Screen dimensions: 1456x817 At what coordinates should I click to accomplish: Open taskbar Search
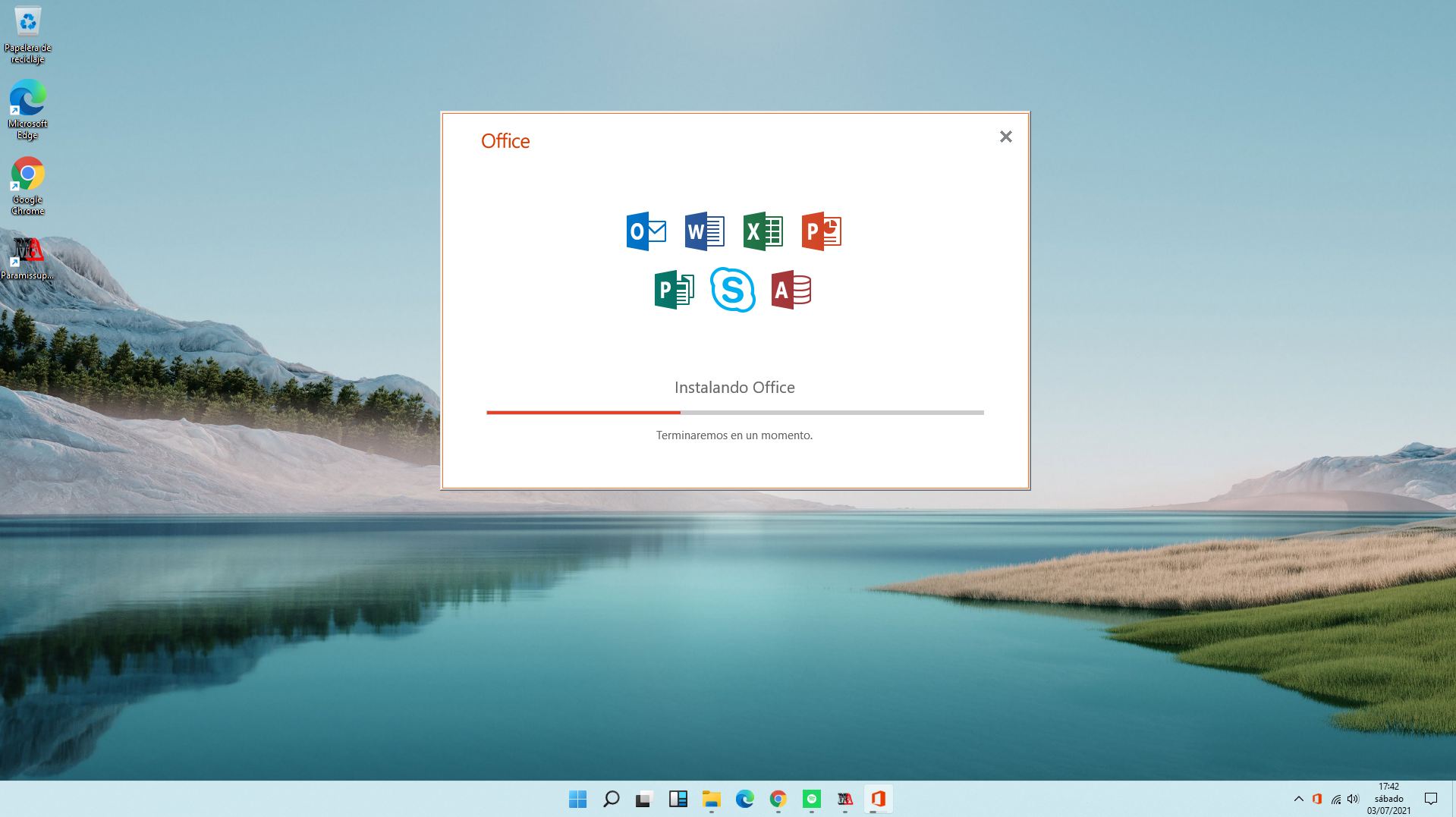coord(611,799)
